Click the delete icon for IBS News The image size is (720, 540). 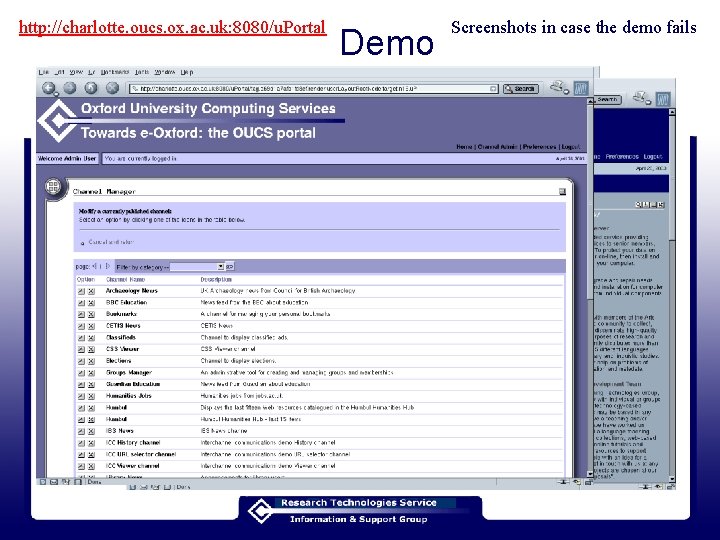pos(91,431)
